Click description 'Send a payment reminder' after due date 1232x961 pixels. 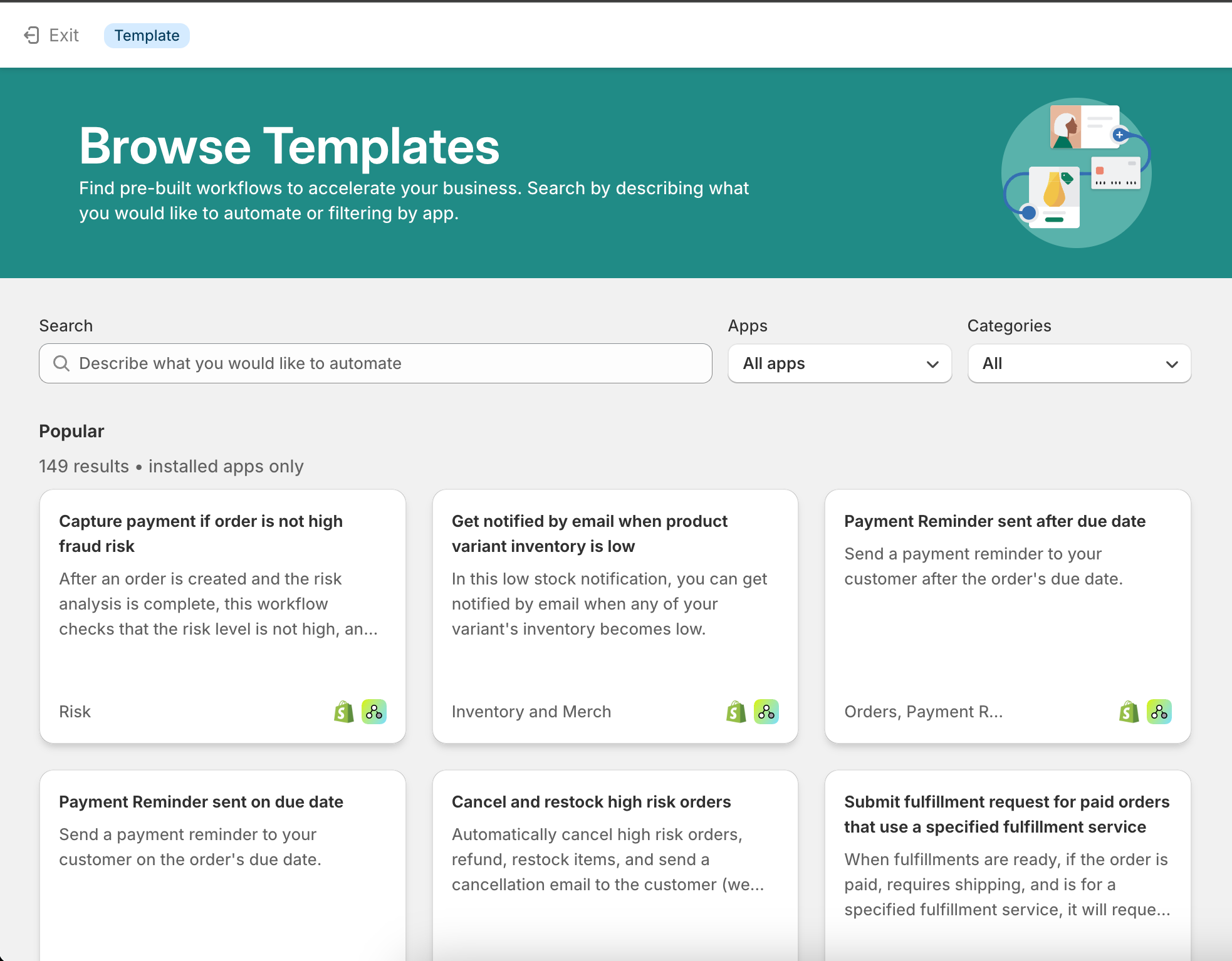tap(984, 566)
